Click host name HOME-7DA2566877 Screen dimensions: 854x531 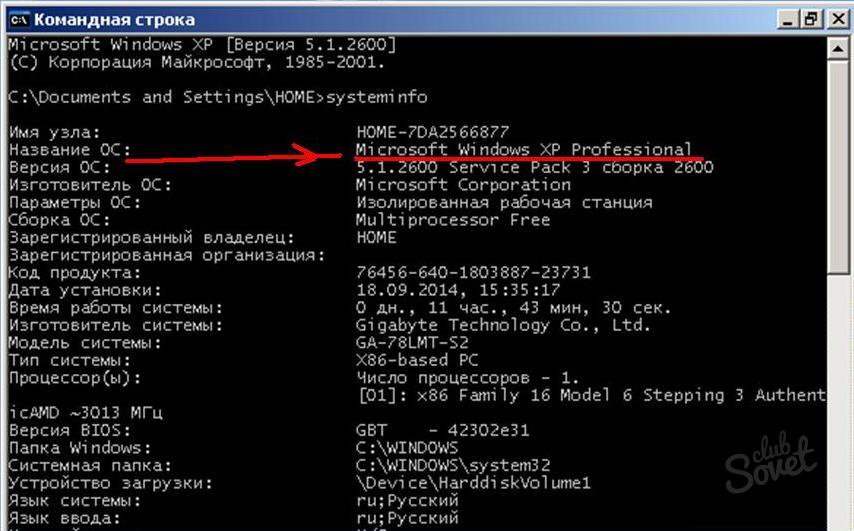coord(432,132)
